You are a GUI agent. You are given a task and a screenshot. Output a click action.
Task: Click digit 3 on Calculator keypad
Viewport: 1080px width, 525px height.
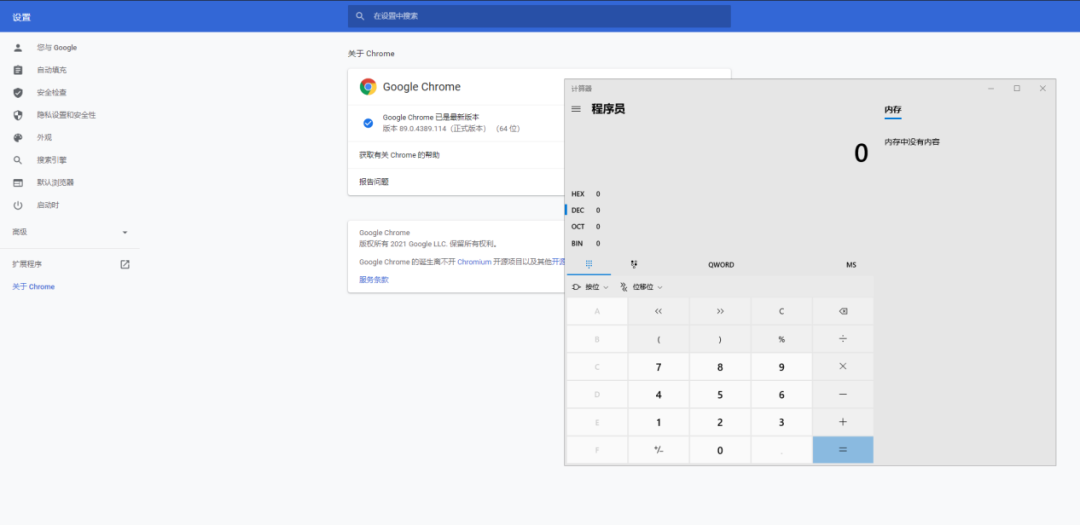[781, 422]
